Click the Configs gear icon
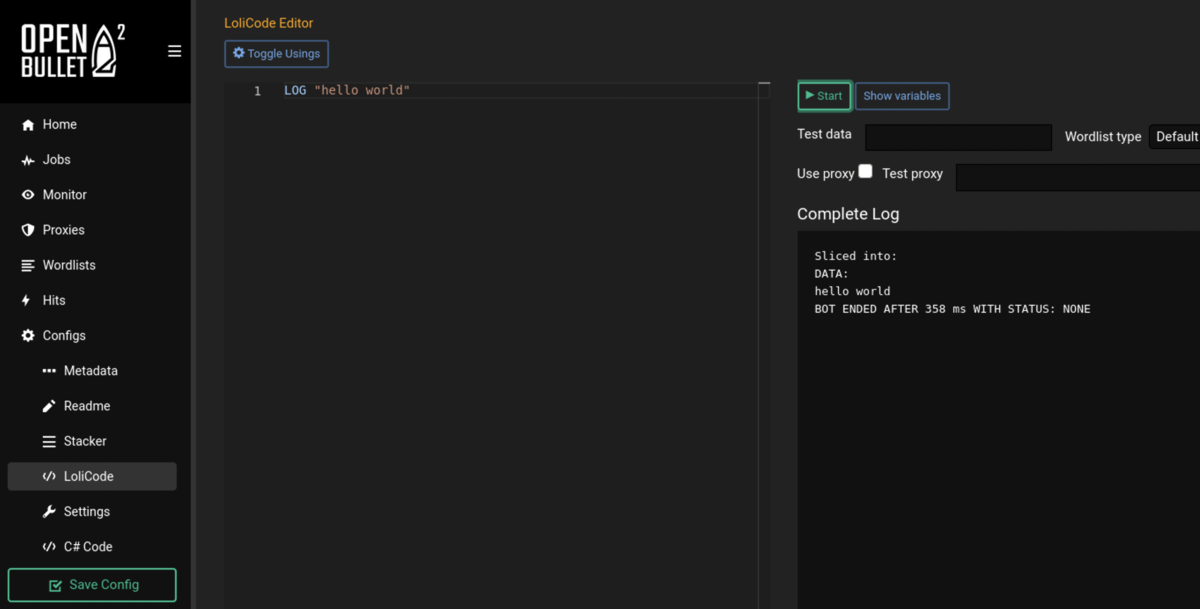 coord(28,336)
